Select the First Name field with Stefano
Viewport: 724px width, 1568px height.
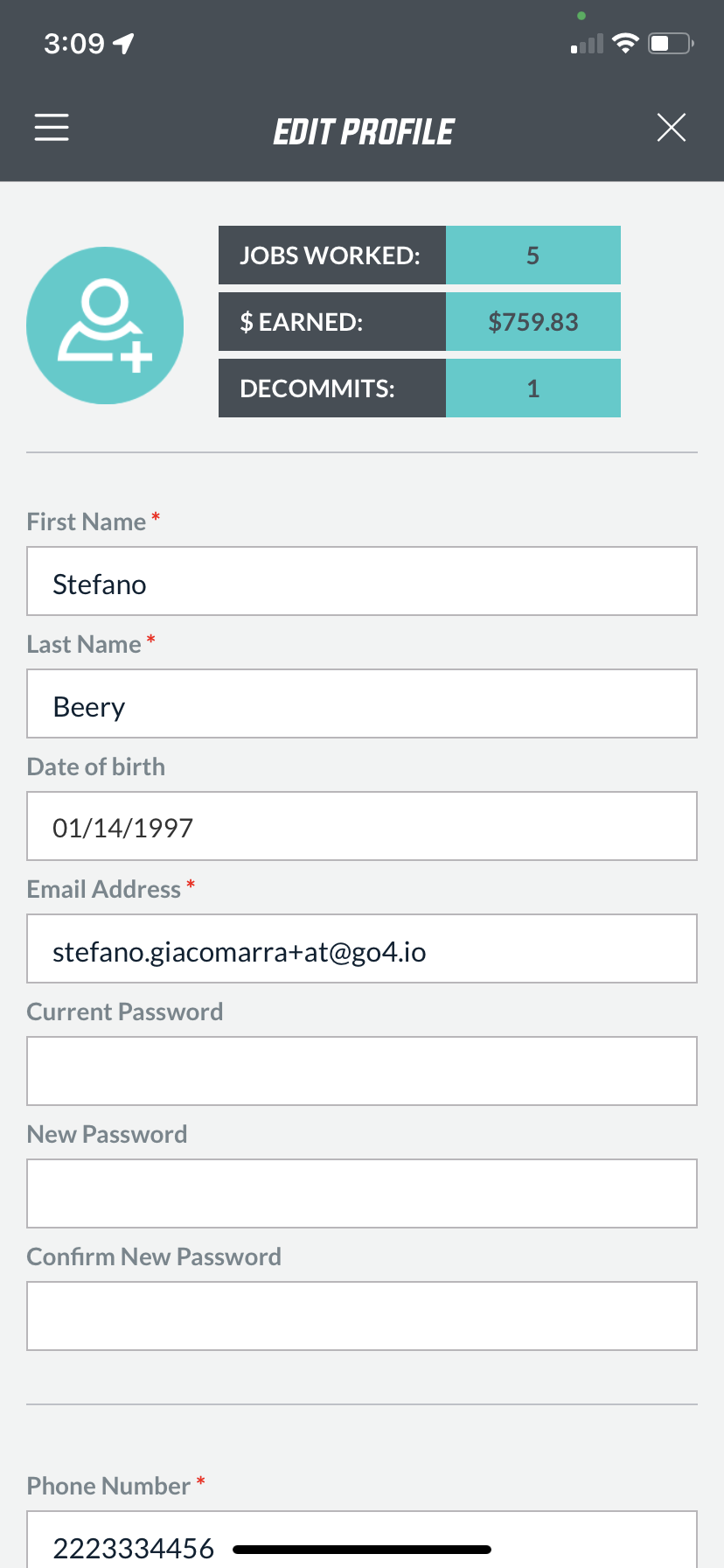362,581
